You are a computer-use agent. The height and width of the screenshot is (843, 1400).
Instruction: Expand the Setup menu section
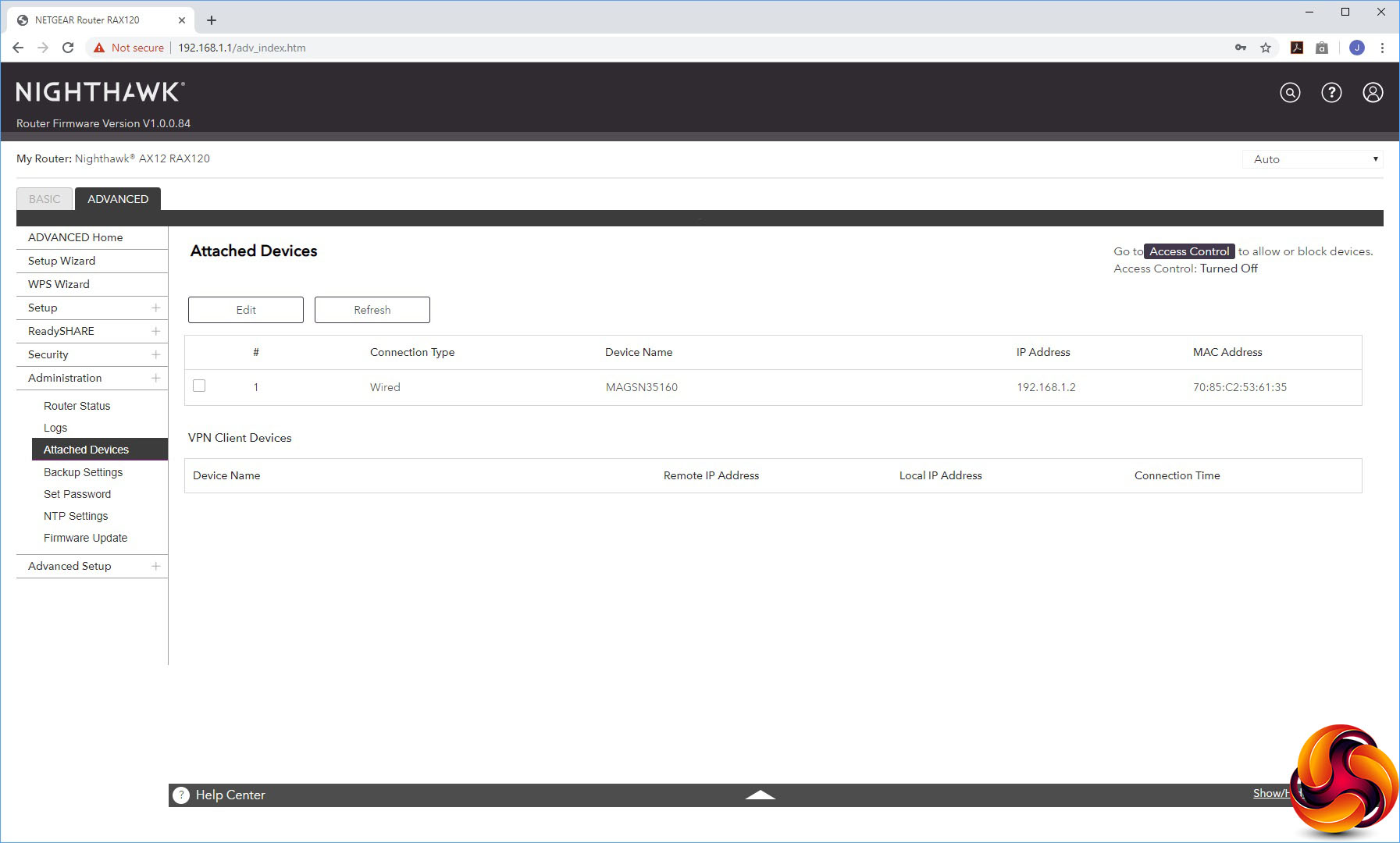(155, 308)
